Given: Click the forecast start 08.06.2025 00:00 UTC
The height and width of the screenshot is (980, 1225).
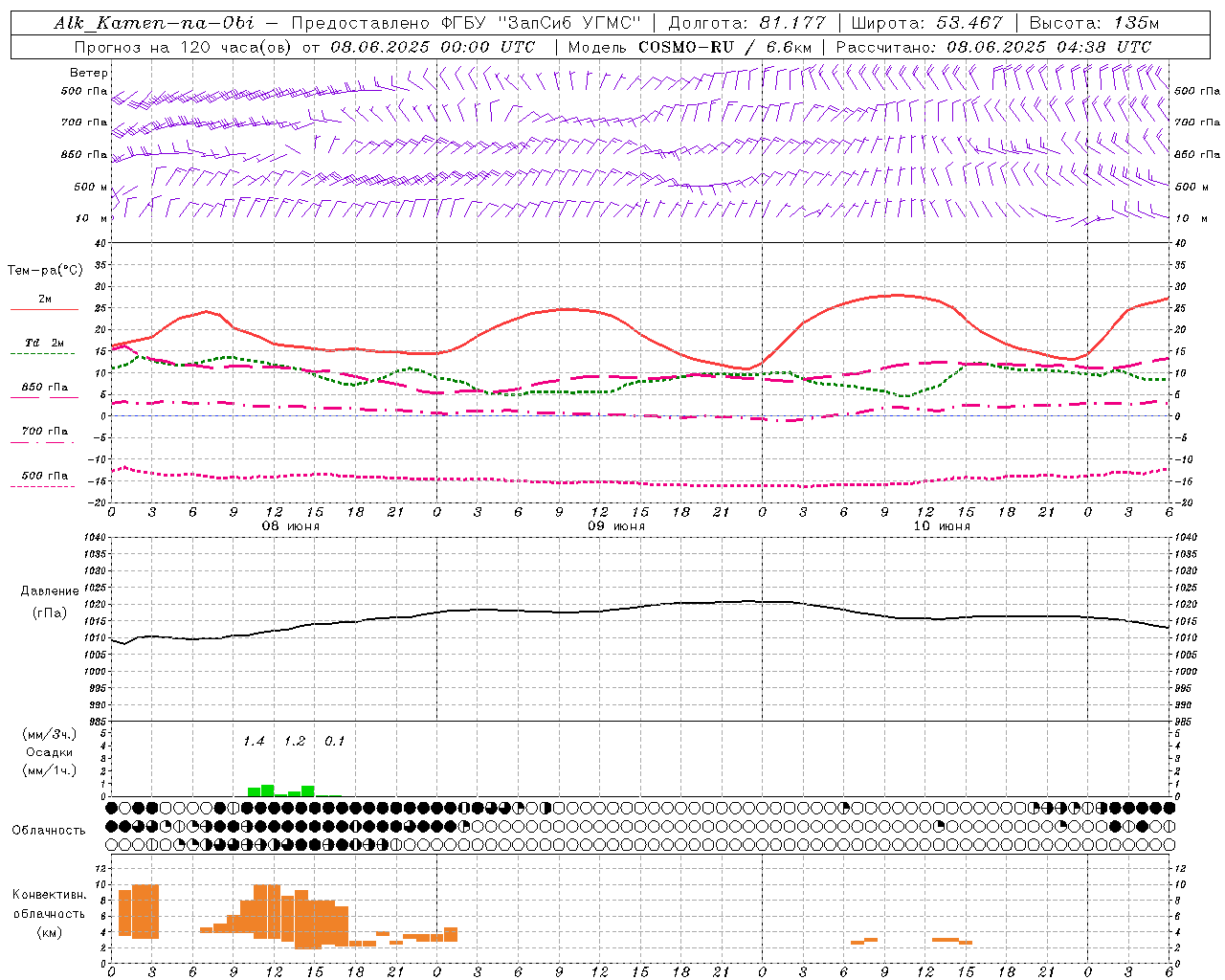Looking at the screenshot, I should click(433, 47).
